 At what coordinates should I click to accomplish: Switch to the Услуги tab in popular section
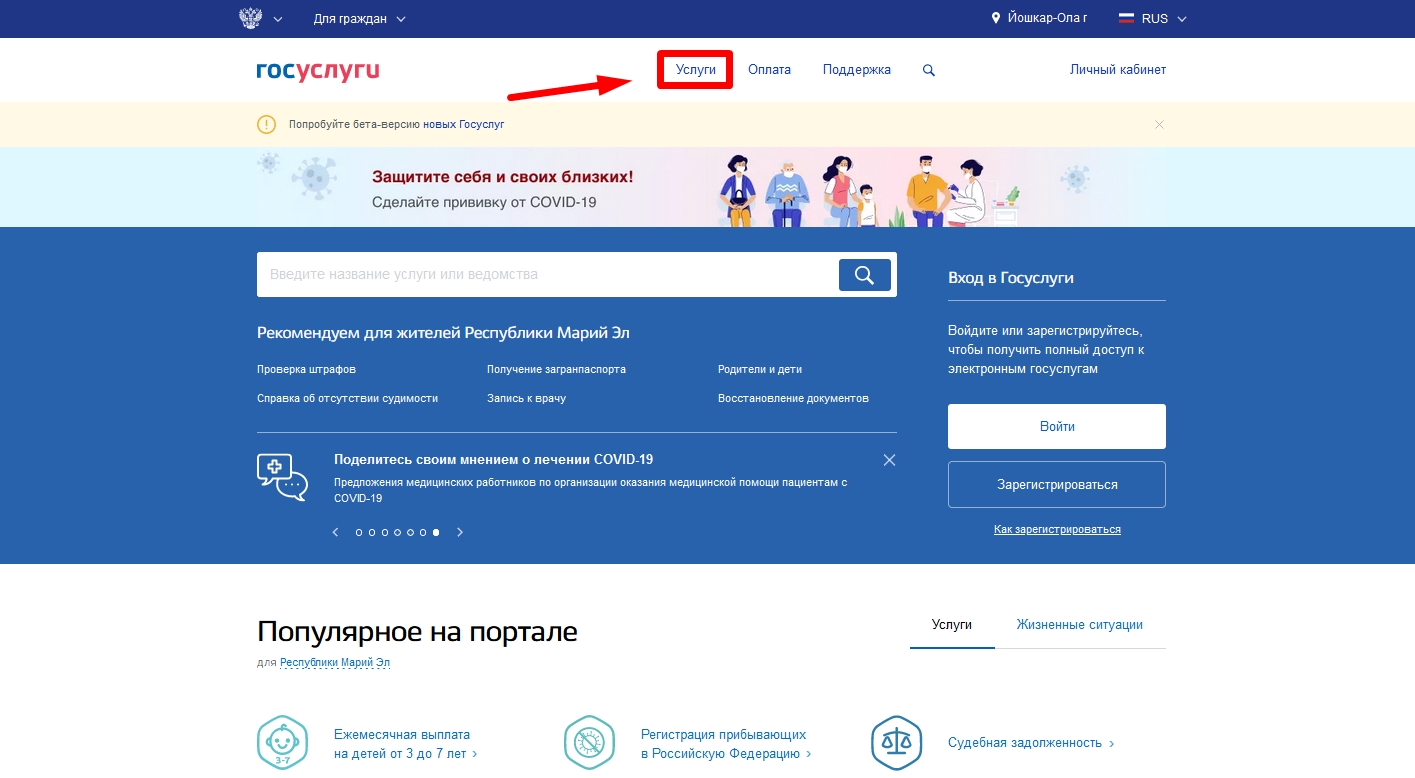point(952,625)
